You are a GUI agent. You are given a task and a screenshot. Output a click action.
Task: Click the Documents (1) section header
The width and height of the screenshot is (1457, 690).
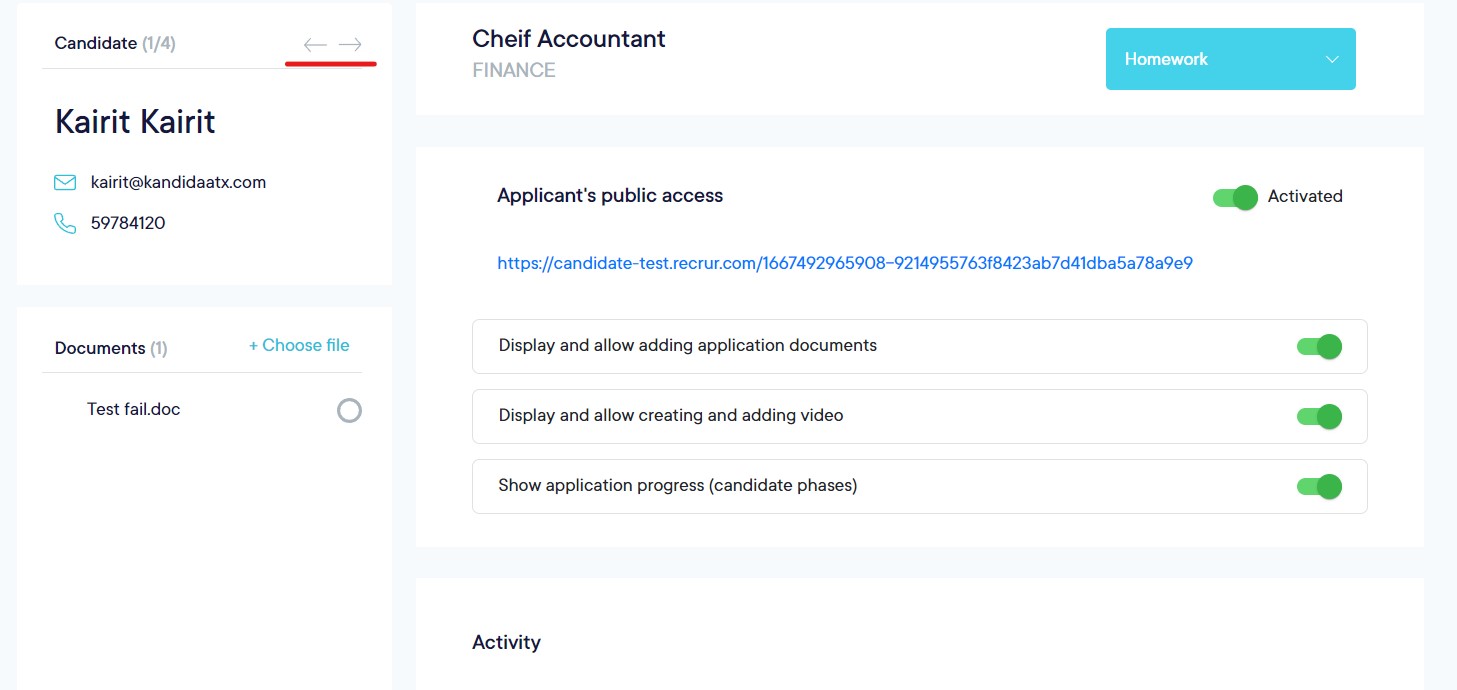111,348
